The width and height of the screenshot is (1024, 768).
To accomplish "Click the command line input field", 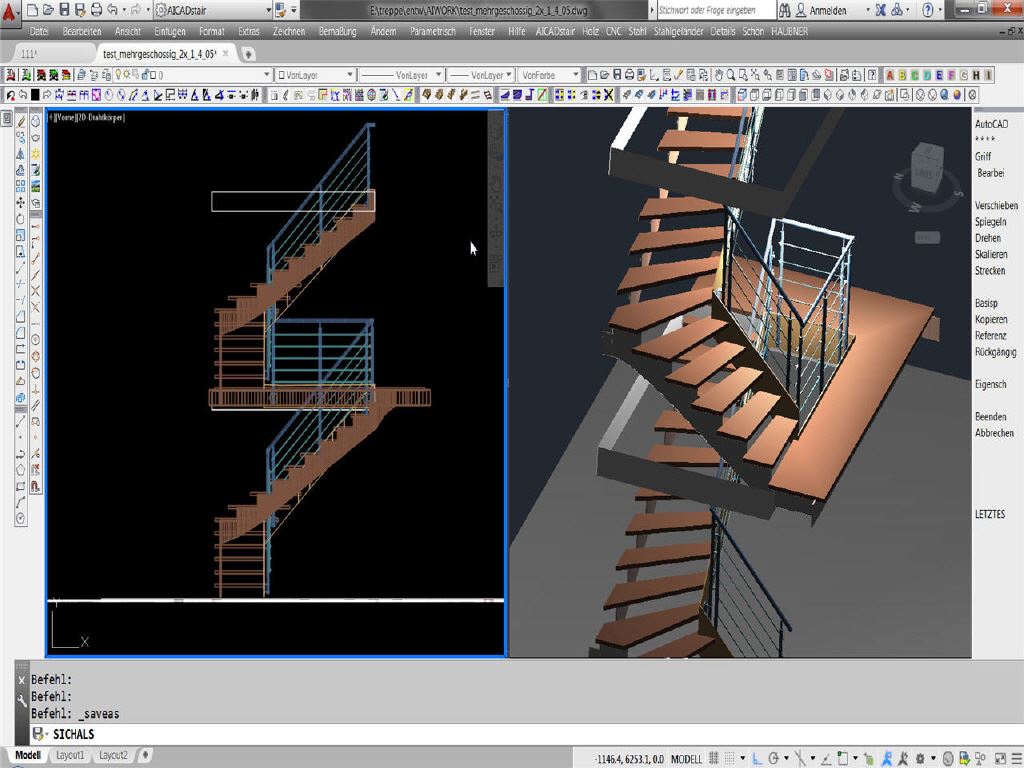I will 400,734.
